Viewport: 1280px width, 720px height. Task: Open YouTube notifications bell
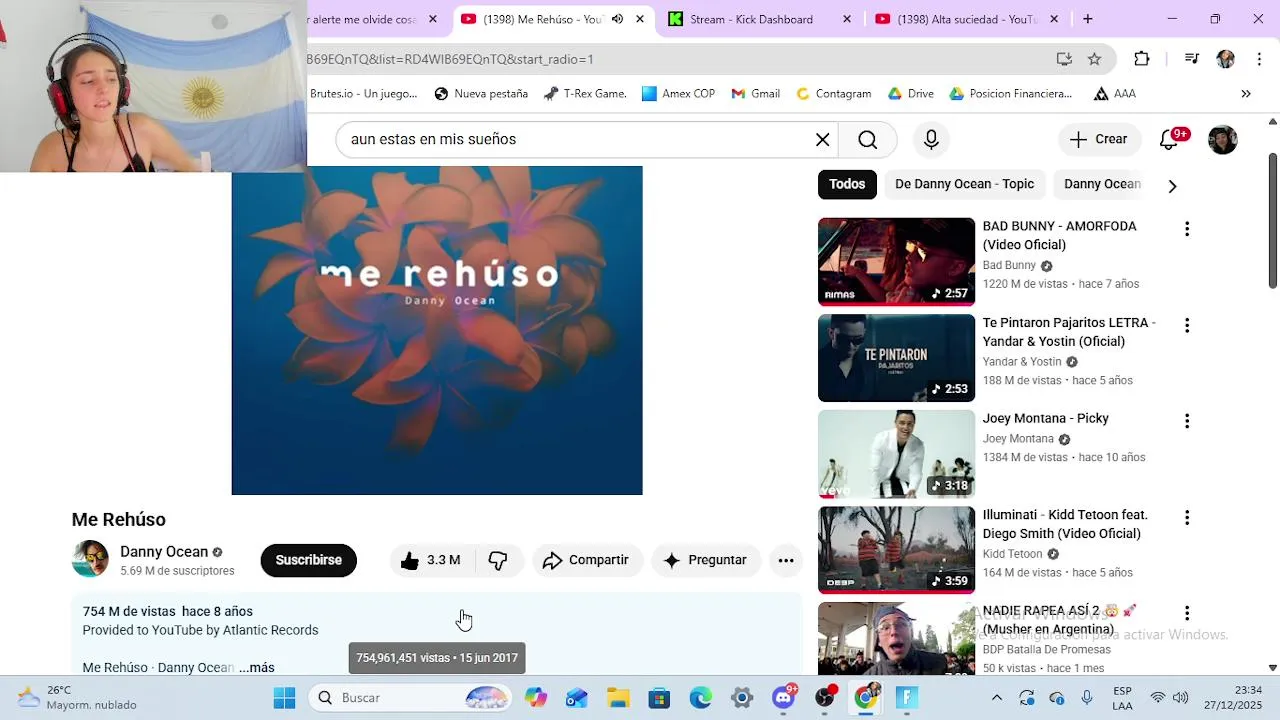click(1169, 140)
